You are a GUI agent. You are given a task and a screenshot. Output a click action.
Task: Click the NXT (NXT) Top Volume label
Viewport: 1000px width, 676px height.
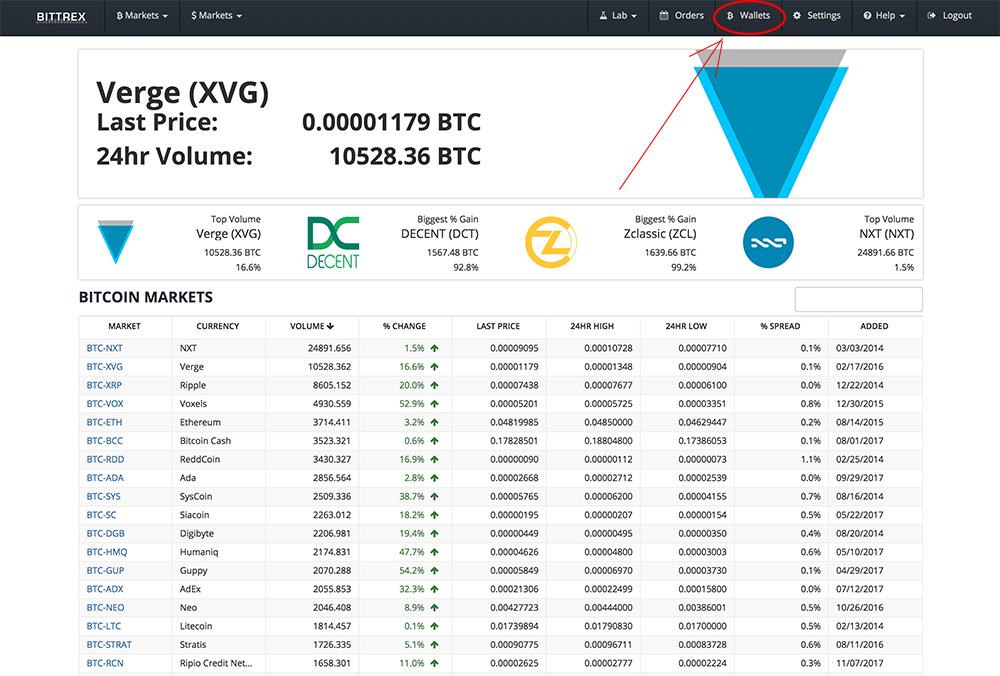coord(886,234)
